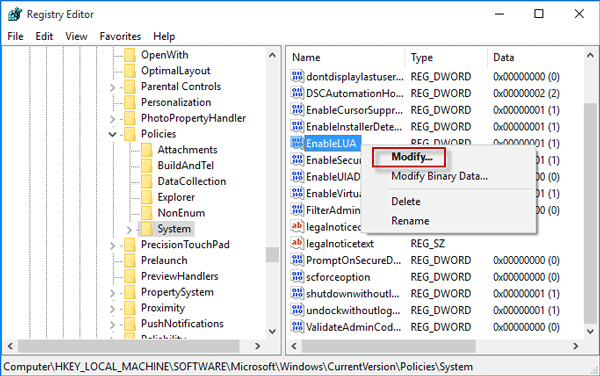Click the PushNotifications folder icon
600x376 pixels.
(x=130, y=324)
